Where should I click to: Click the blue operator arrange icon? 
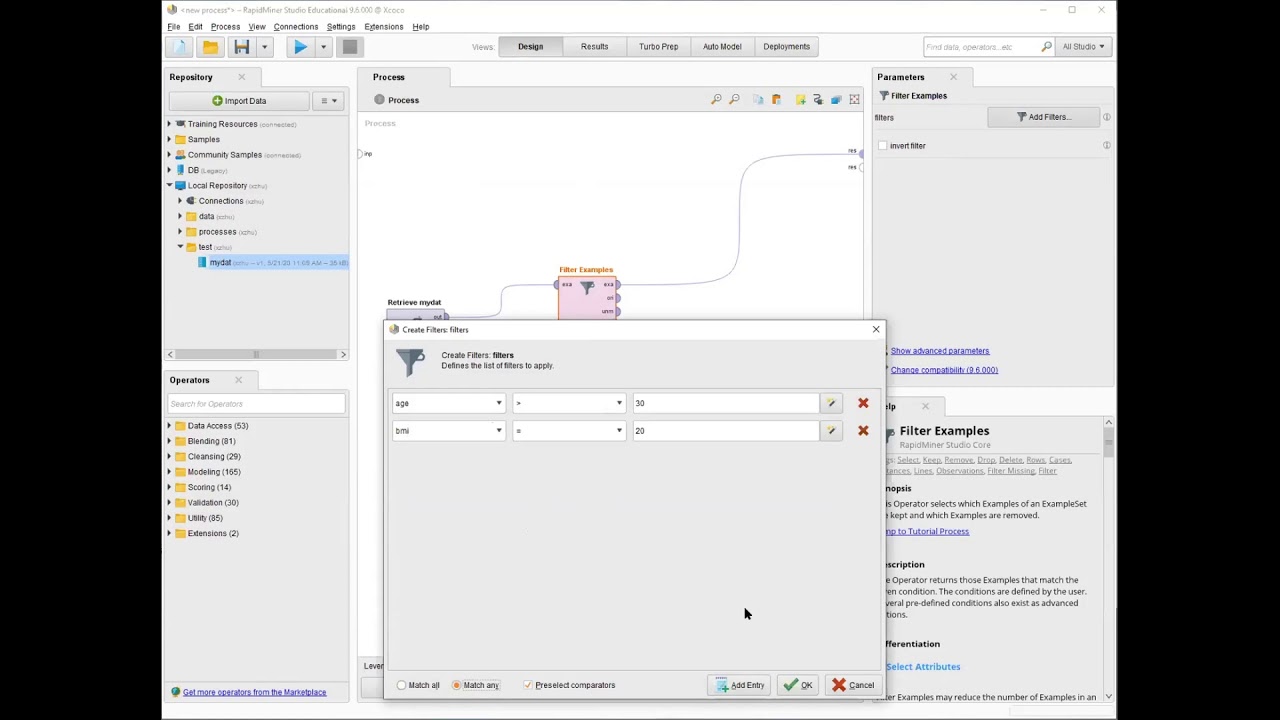(836, 100)
